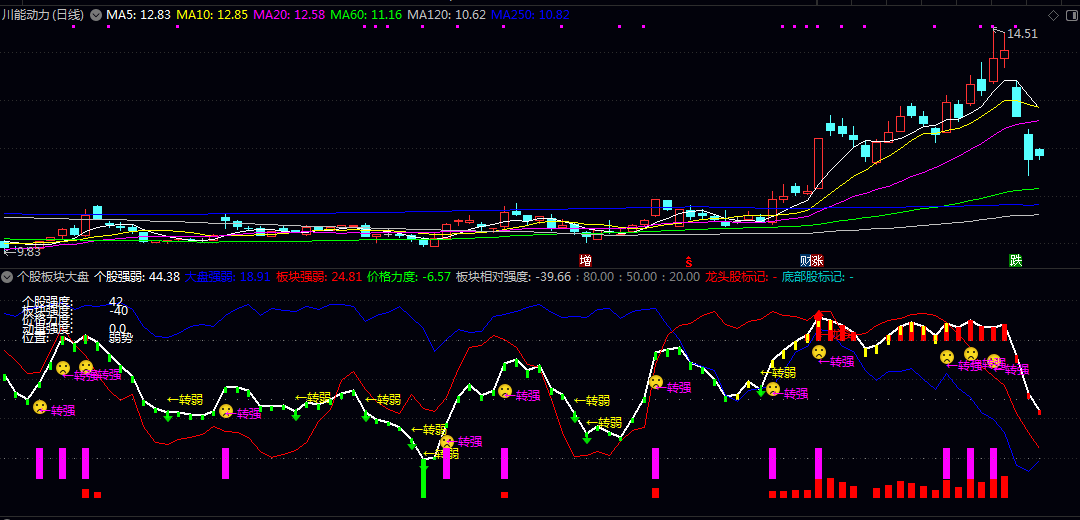
Task: Select the MA10 moving average label
Action: [x=212, y=15]
